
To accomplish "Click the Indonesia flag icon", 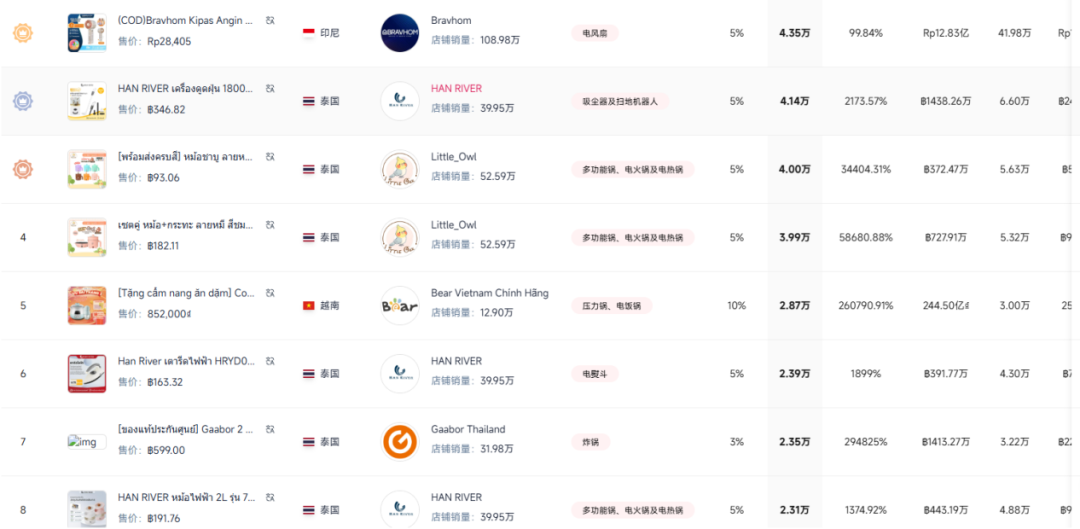I will (x=309, y=33).
